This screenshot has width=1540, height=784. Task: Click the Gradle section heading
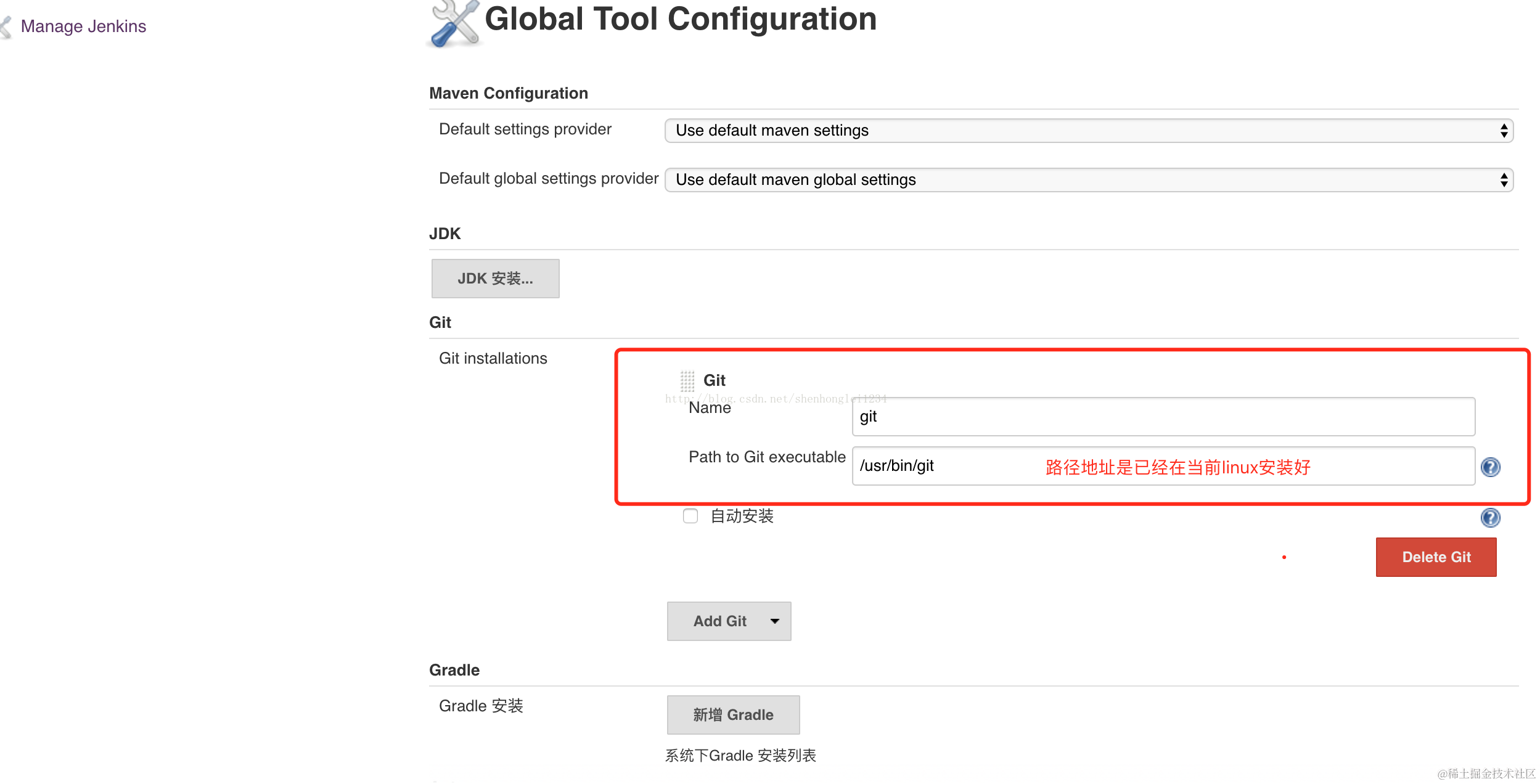pyautogui.click(x=454, y=670)
